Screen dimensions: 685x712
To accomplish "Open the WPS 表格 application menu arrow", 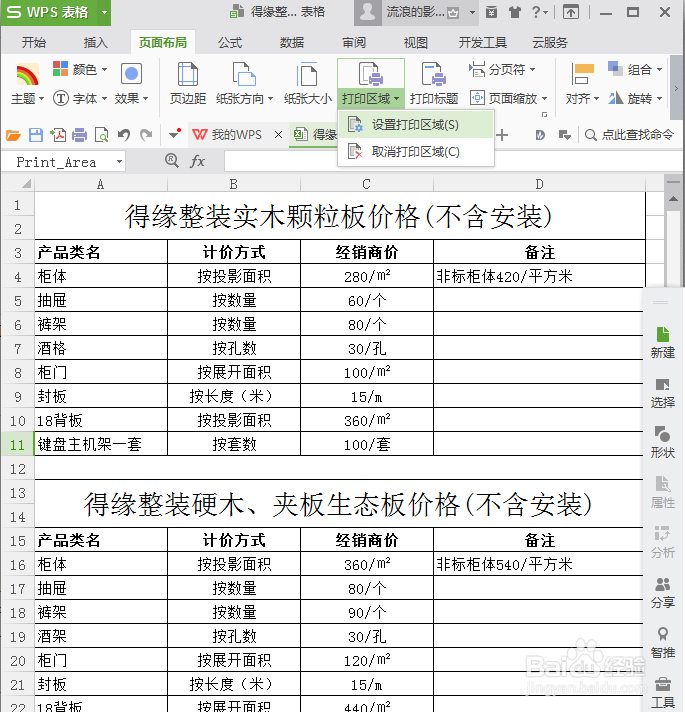I will click(x=104, y=12).
